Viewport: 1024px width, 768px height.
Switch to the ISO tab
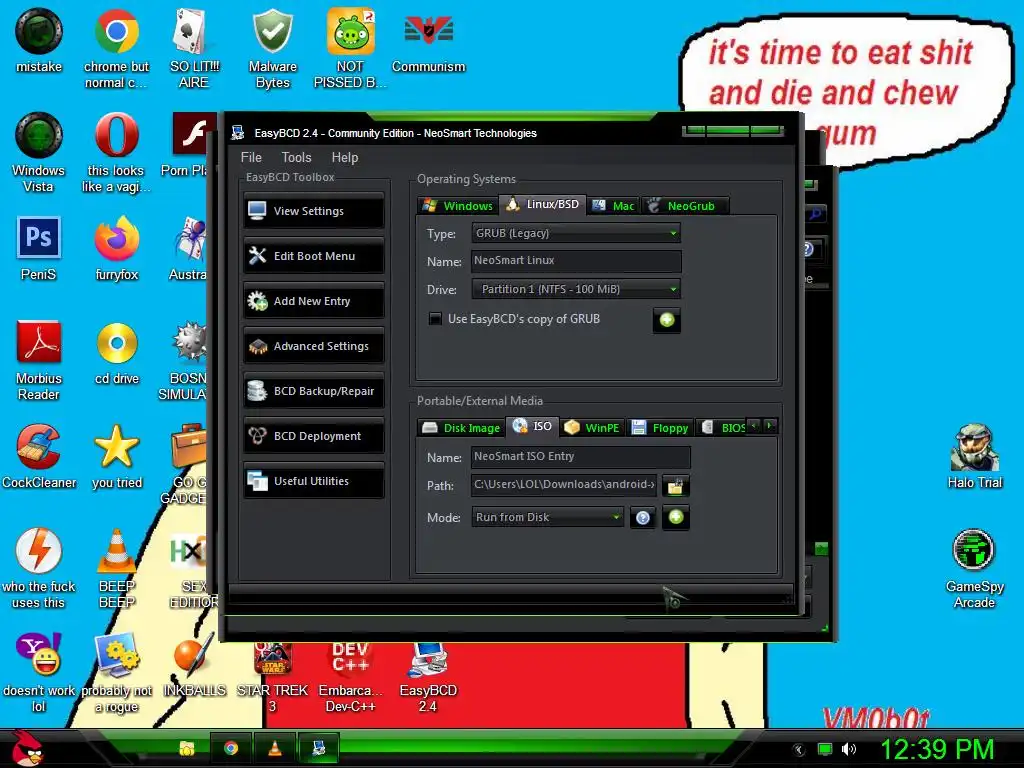pyautogui.click(x=533, y=426)
